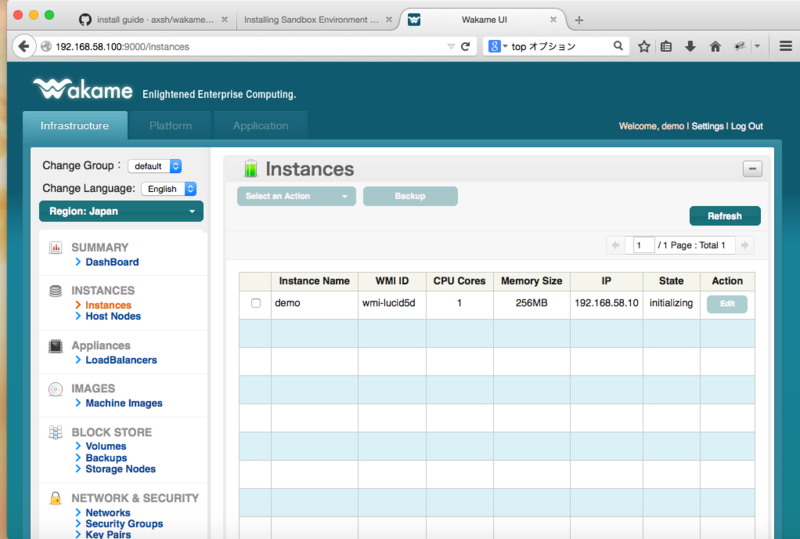Open the Change Group default dropdown
The height and width of the screenshot is (539, 800).
155,166
